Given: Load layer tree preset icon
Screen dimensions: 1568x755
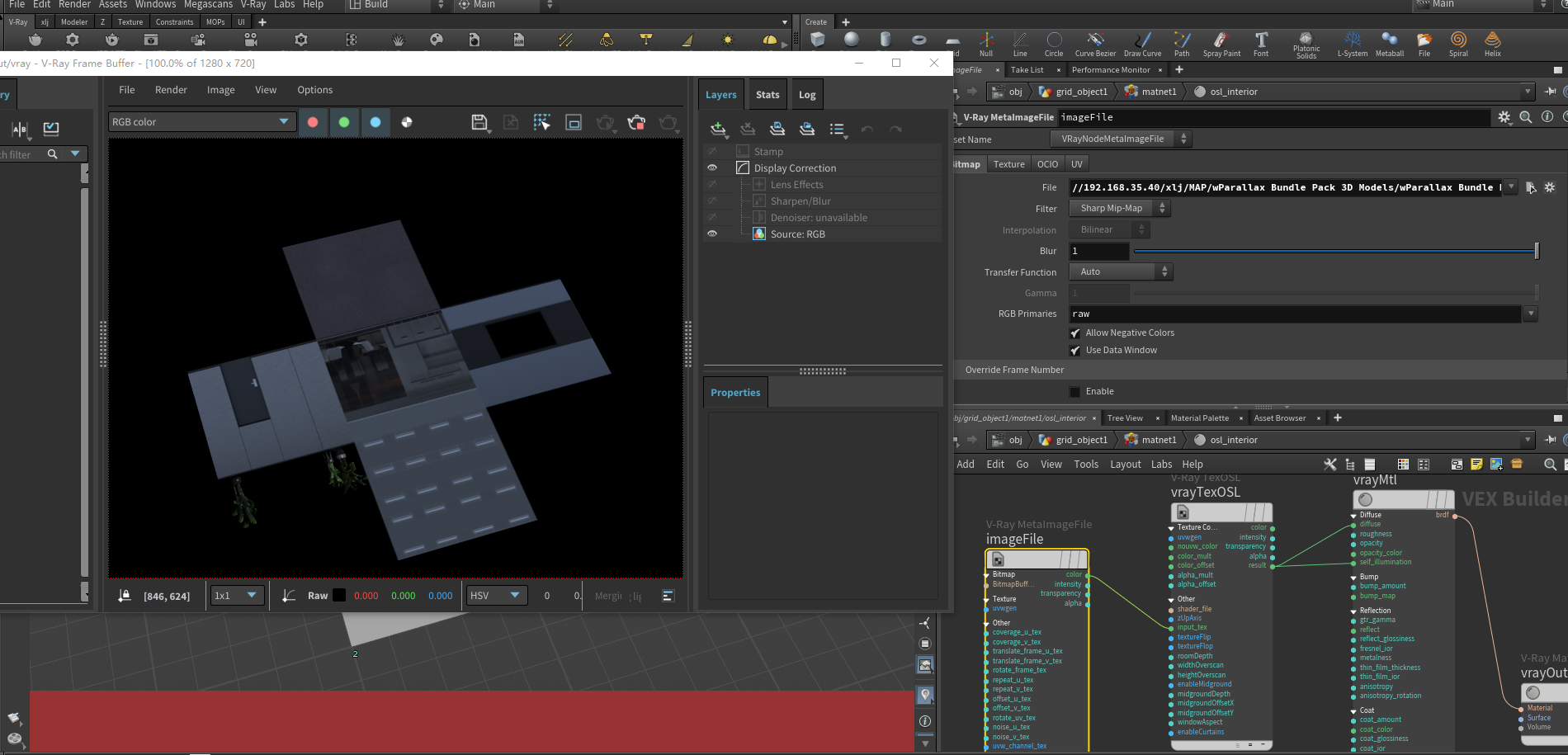Looking at the screenshot, I should coord(807,129).
